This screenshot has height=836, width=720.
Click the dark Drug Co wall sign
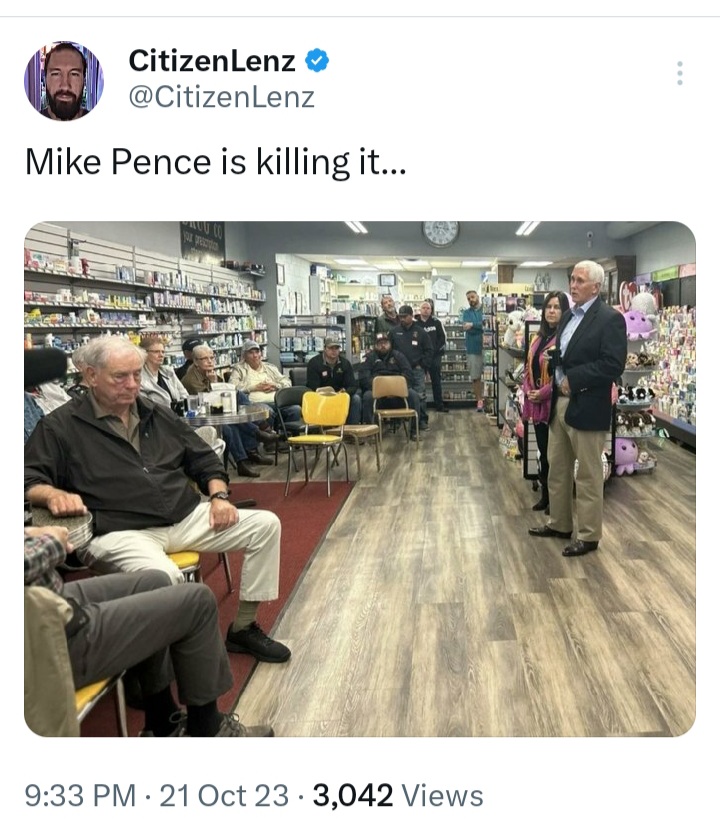click(x=202, y=240)
